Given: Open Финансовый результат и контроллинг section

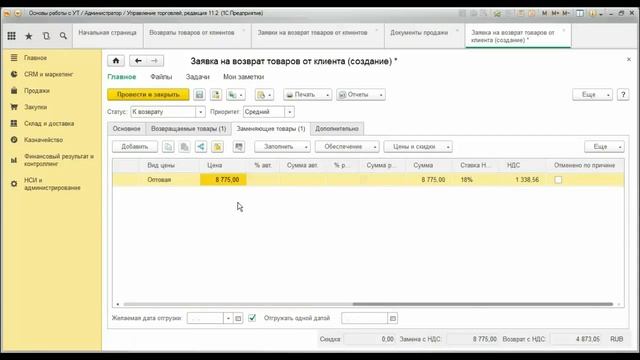Looking at the screenshot, I should click(x=58, y=160).
